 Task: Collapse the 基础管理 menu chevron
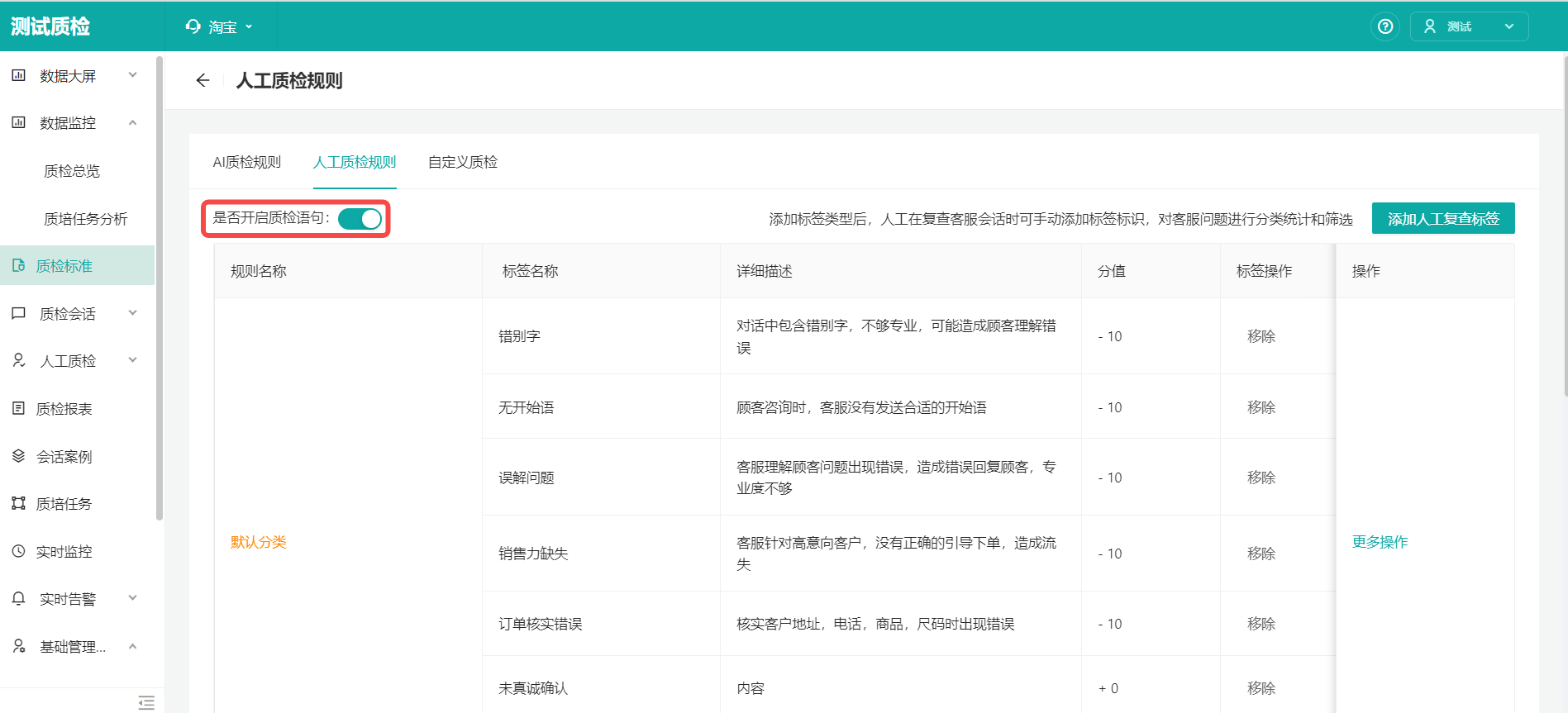(x=132, y=646)
